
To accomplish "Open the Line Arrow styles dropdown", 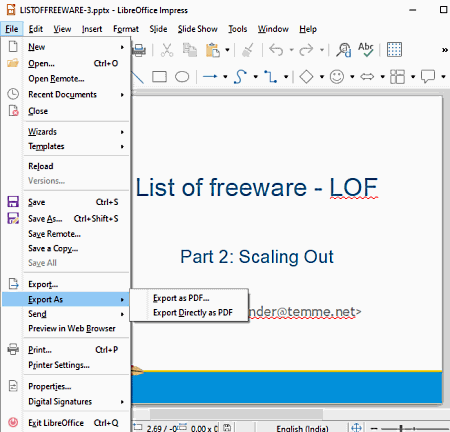I will [x=225, y=77].
